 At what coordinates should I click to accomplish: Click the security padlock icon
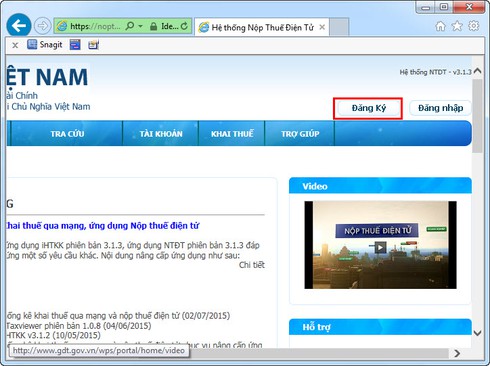153,26
